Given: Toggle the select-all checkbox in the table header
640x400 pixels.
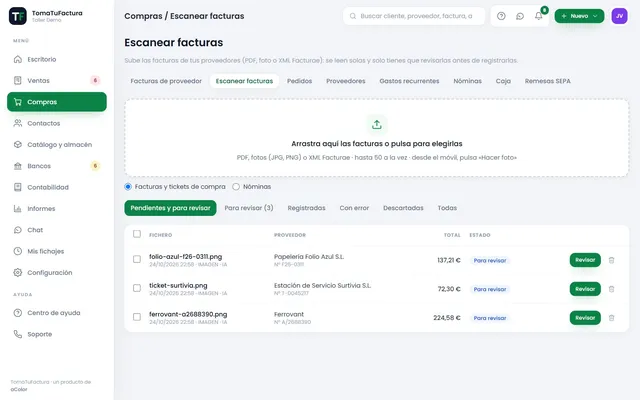Looking at the screenshot, I should pyautogui.click(x=137, y=234).
